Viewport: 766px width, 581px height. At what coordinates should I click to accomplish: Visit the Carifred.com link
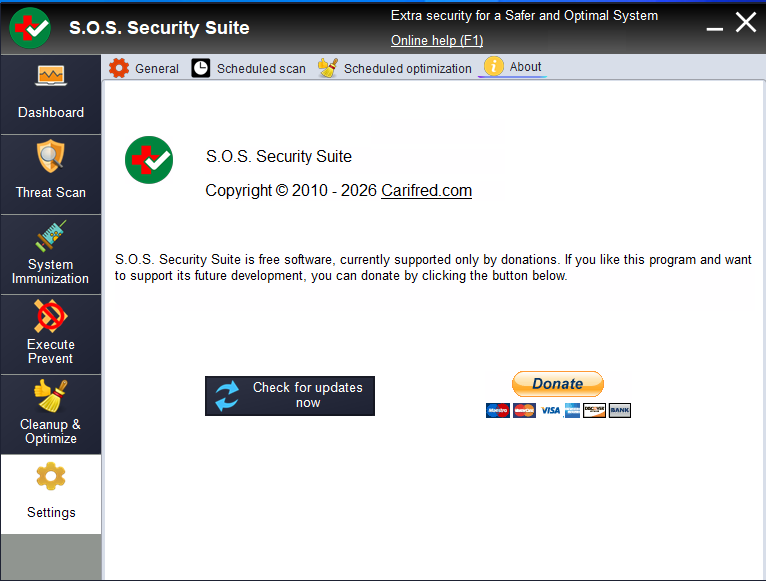click(x=426, y=191)
